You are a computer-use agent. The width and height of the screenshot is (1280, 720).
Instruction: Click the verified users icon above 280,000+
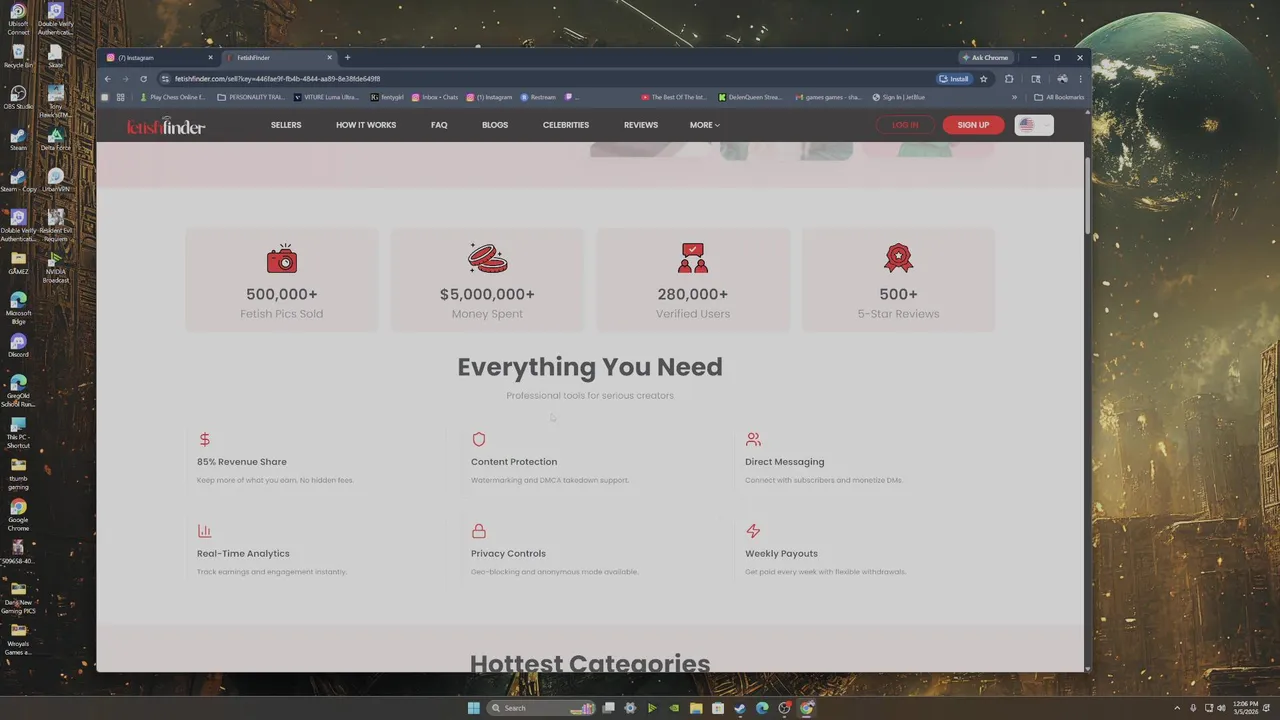tap(693, 258)
